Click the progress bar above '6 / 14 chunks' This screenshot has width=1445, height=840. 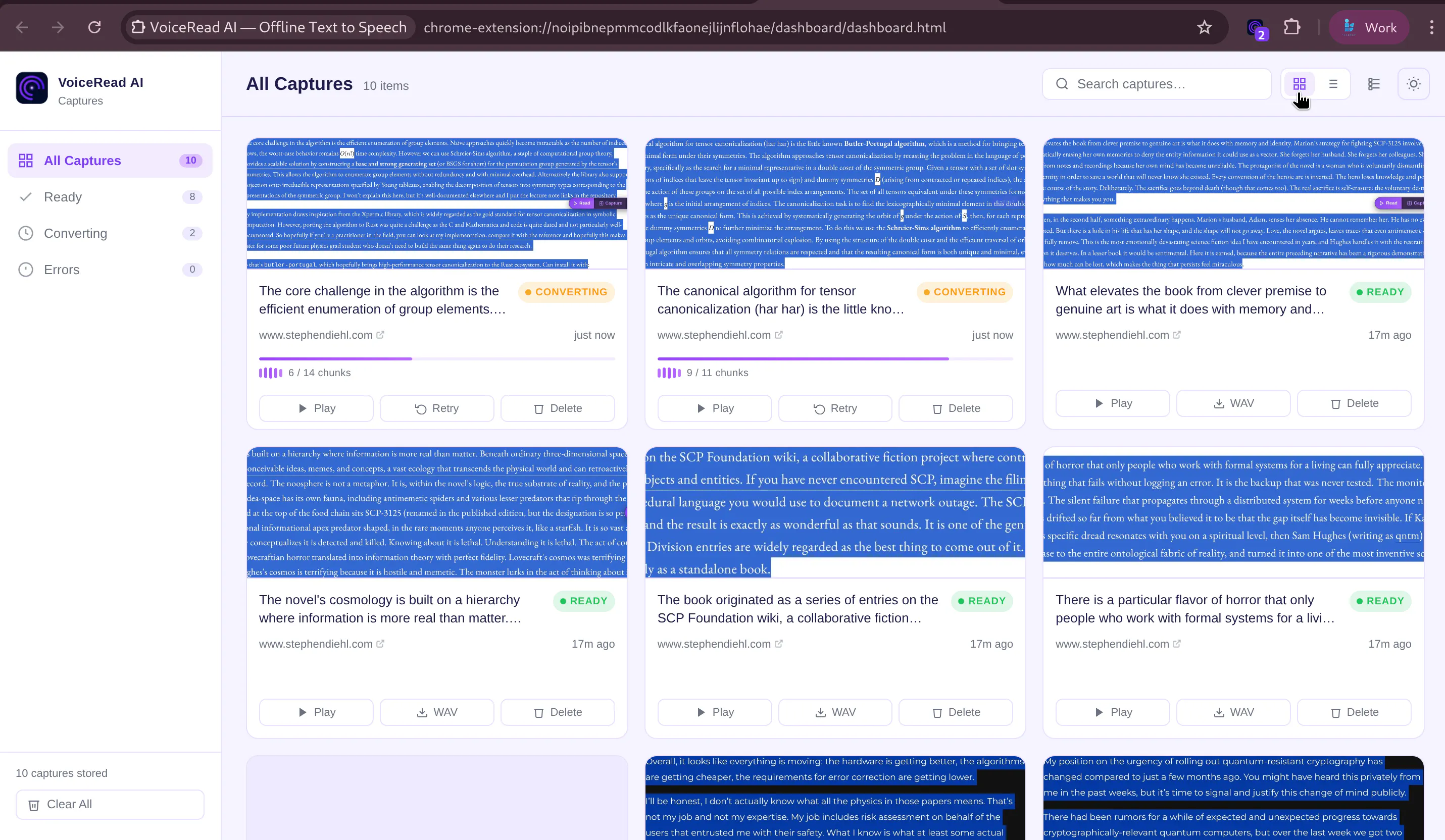(x=437, y=359)
